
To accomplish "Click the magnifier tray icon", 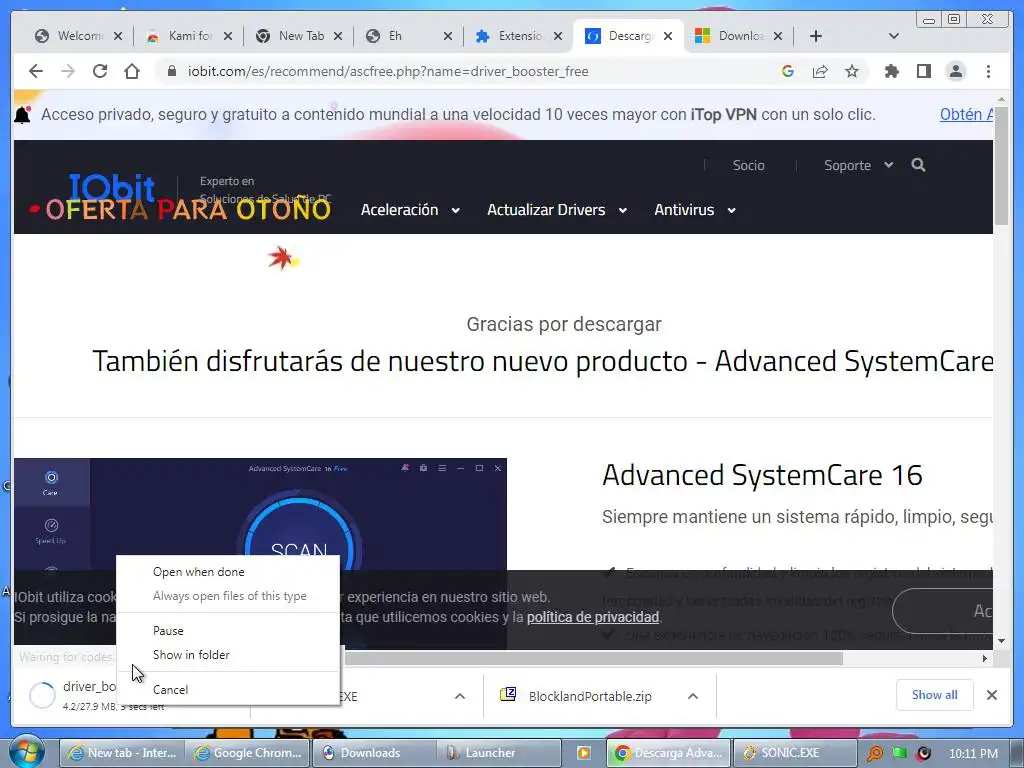I will pyautogui.click(x=874, y=753).
